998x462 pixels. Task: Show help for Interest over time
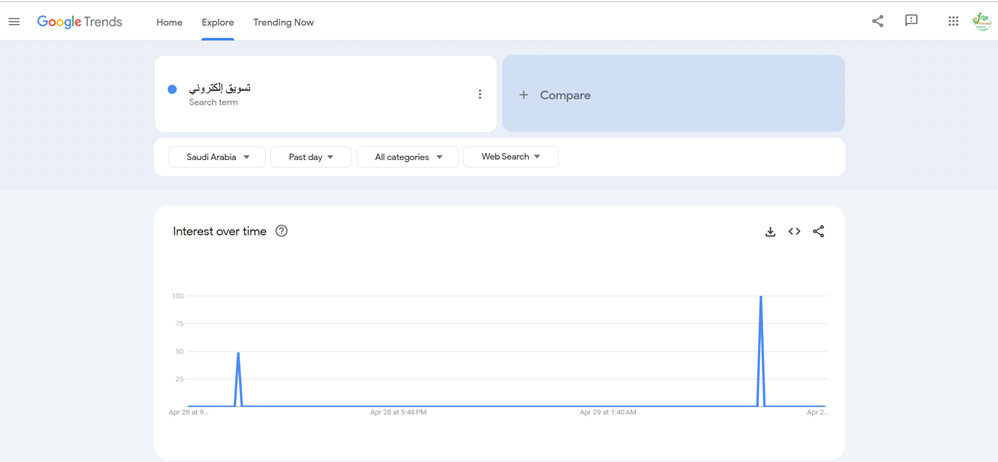(x=282, y=231)
